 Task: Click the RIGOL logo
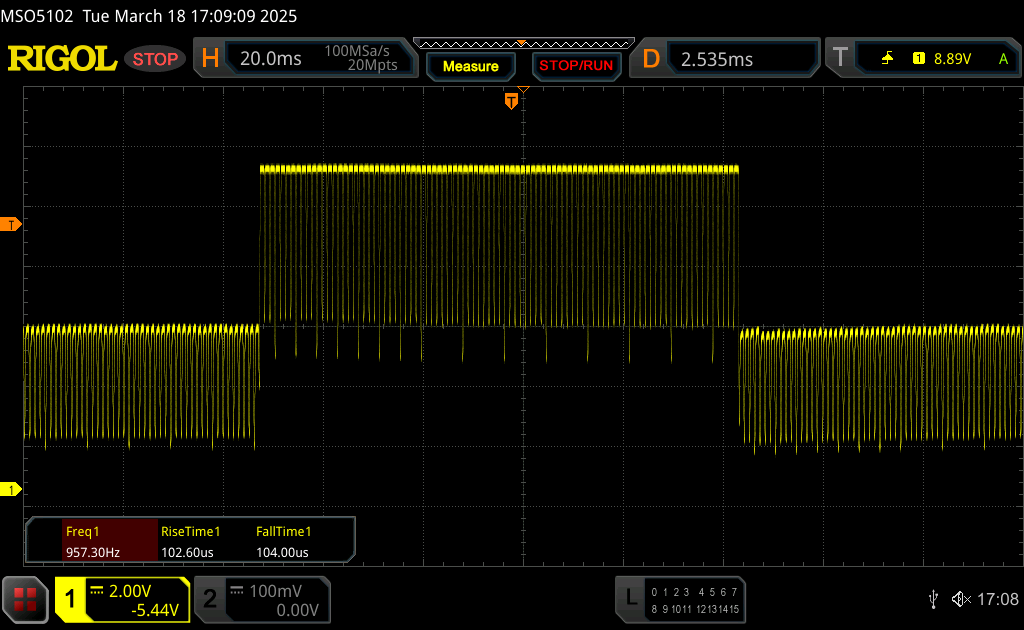[x=62, y=59]
